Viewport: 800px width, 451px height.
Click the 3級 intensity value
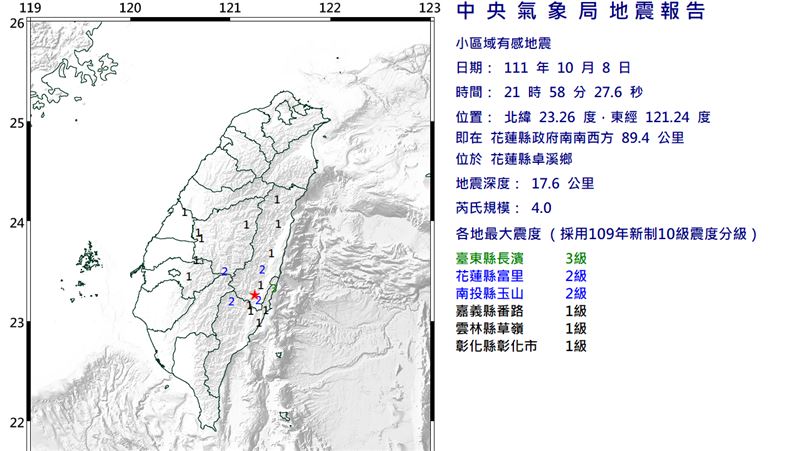[x=576, y=259]
